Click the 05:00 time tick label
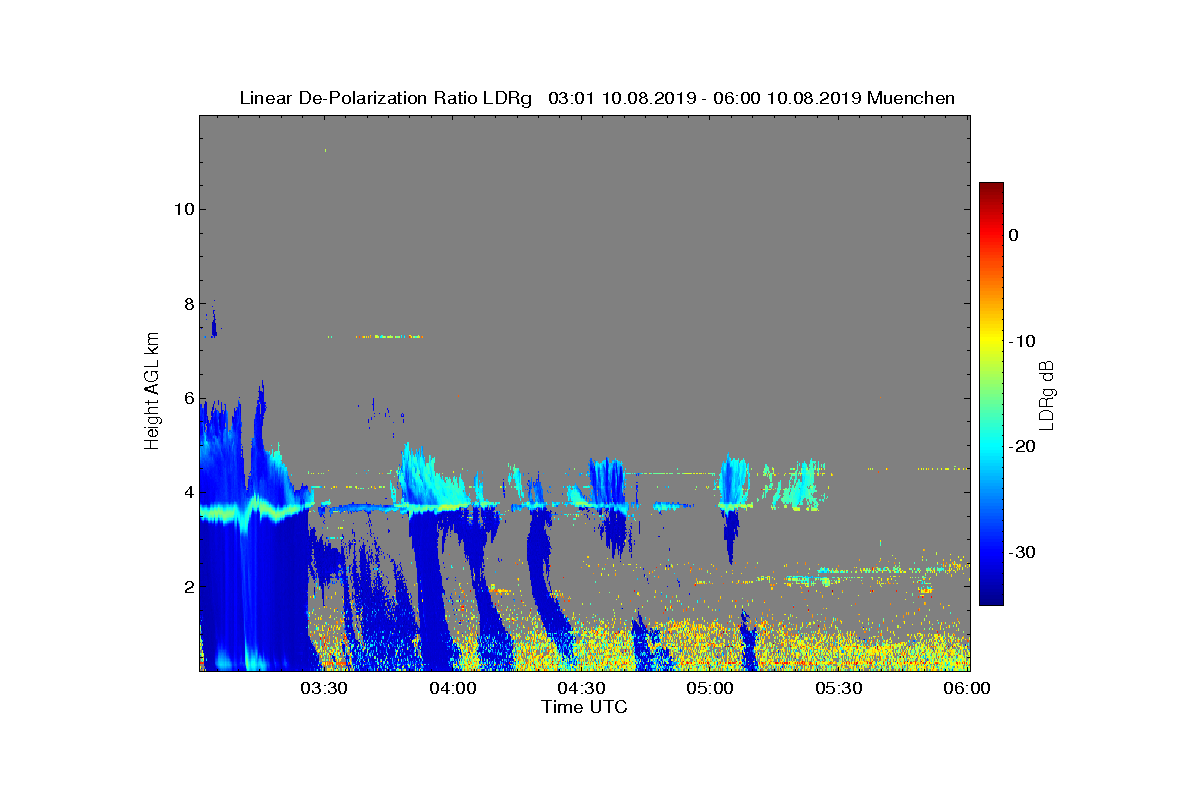Image resolution: width=1200 pixels, height=800 pixels. tap(712, 689)
